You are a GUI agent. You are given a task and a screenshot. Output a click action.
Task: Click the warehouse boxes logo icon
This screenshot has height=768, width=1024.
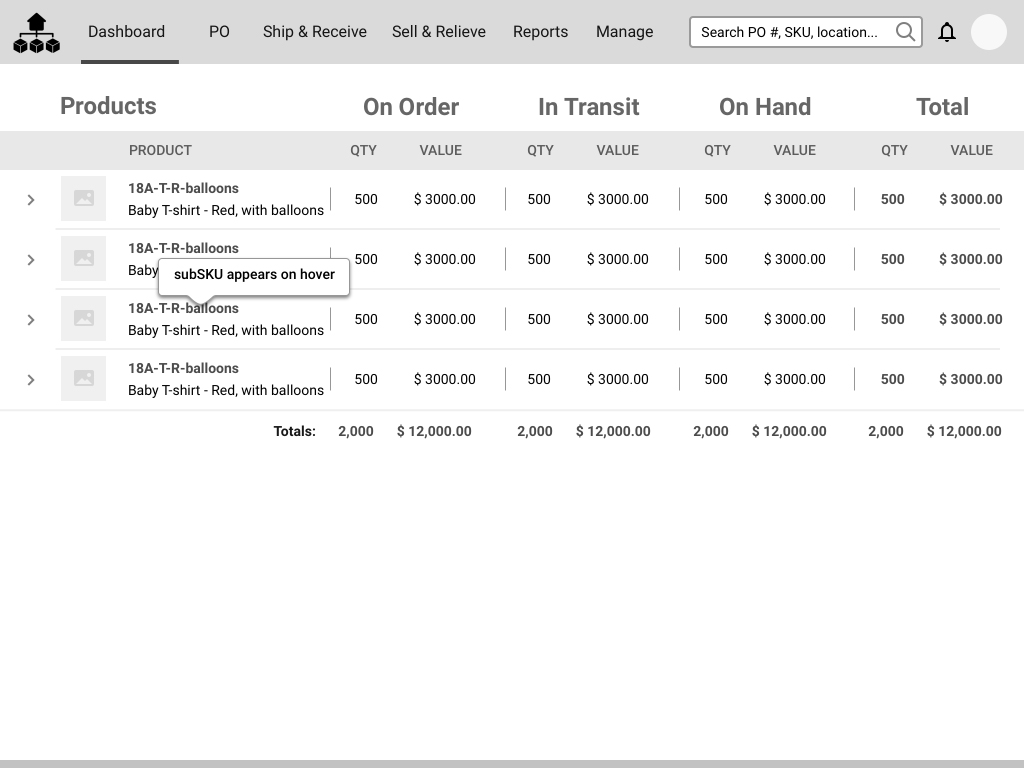click(36, 33)
